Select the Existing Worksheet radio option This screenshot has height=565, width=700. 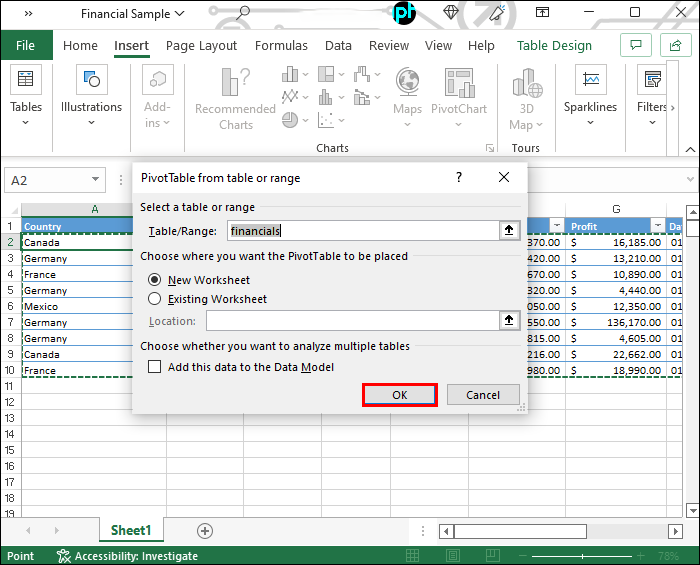[155, 298]
